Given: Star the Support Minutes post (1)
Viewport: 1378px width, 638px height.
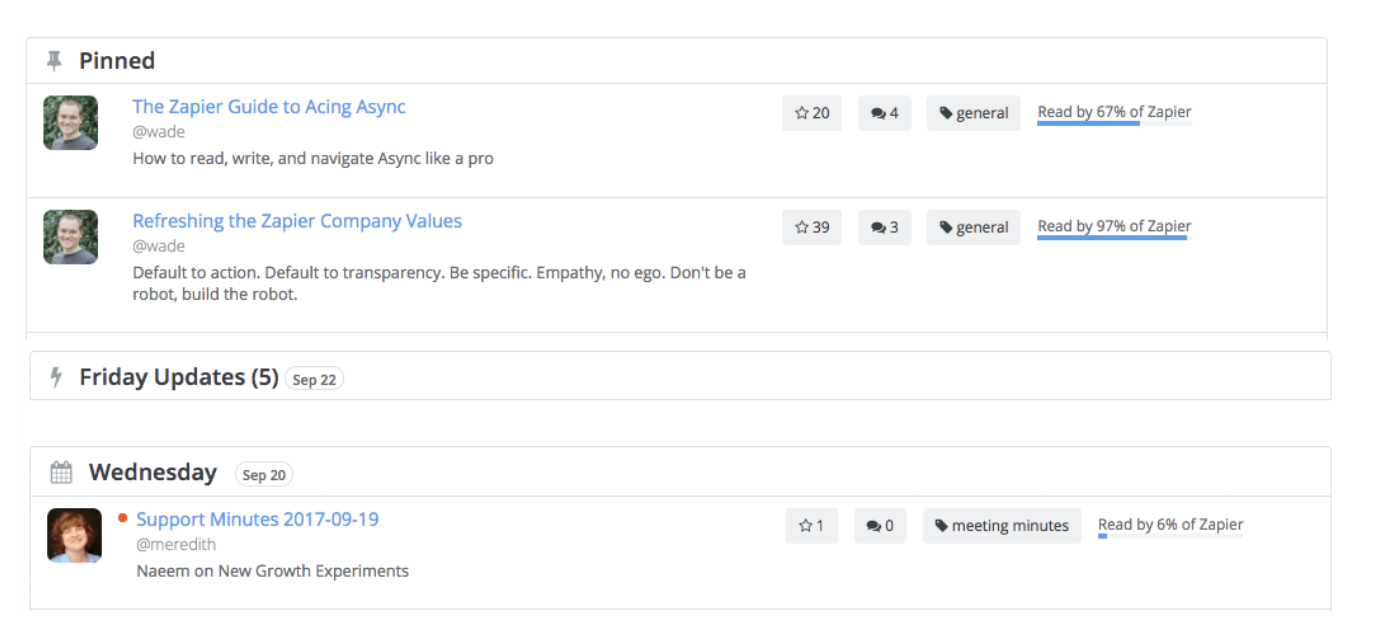Looking at the screenshot, I should pyautogui.click(x=811, y=525).
